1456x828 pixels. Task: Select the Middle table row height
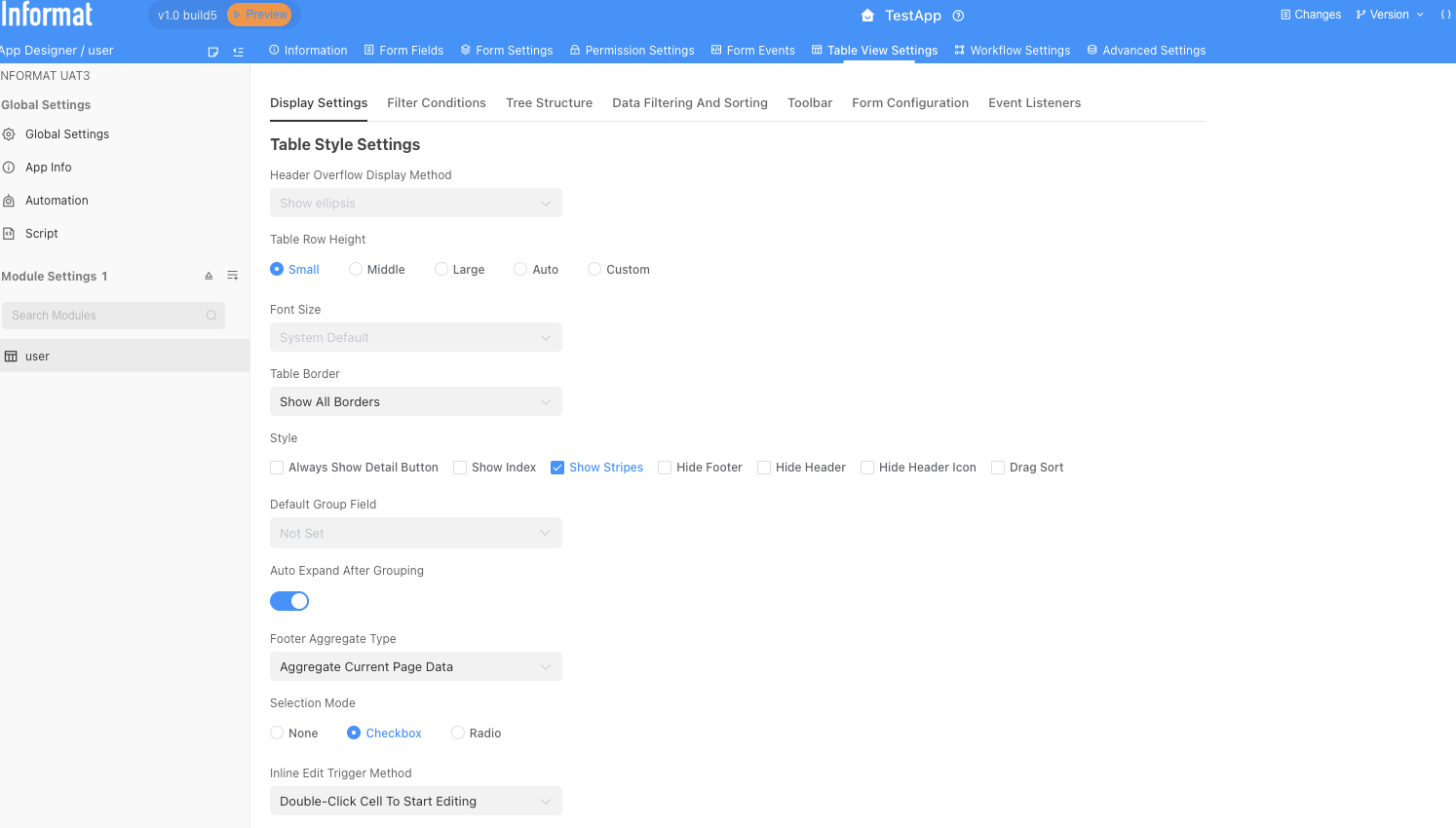tap(356, 270)
